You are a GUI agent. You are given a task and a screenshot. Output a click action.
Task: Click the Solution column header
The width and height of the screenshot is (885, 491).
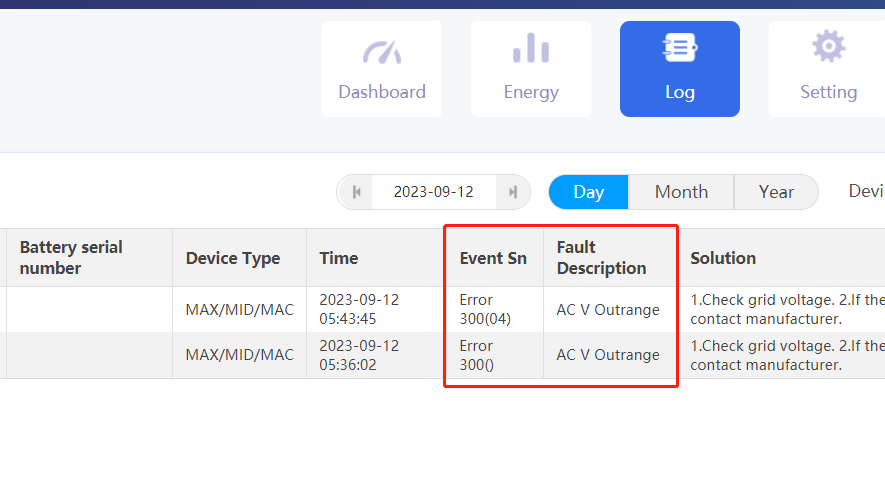point(723,258)
